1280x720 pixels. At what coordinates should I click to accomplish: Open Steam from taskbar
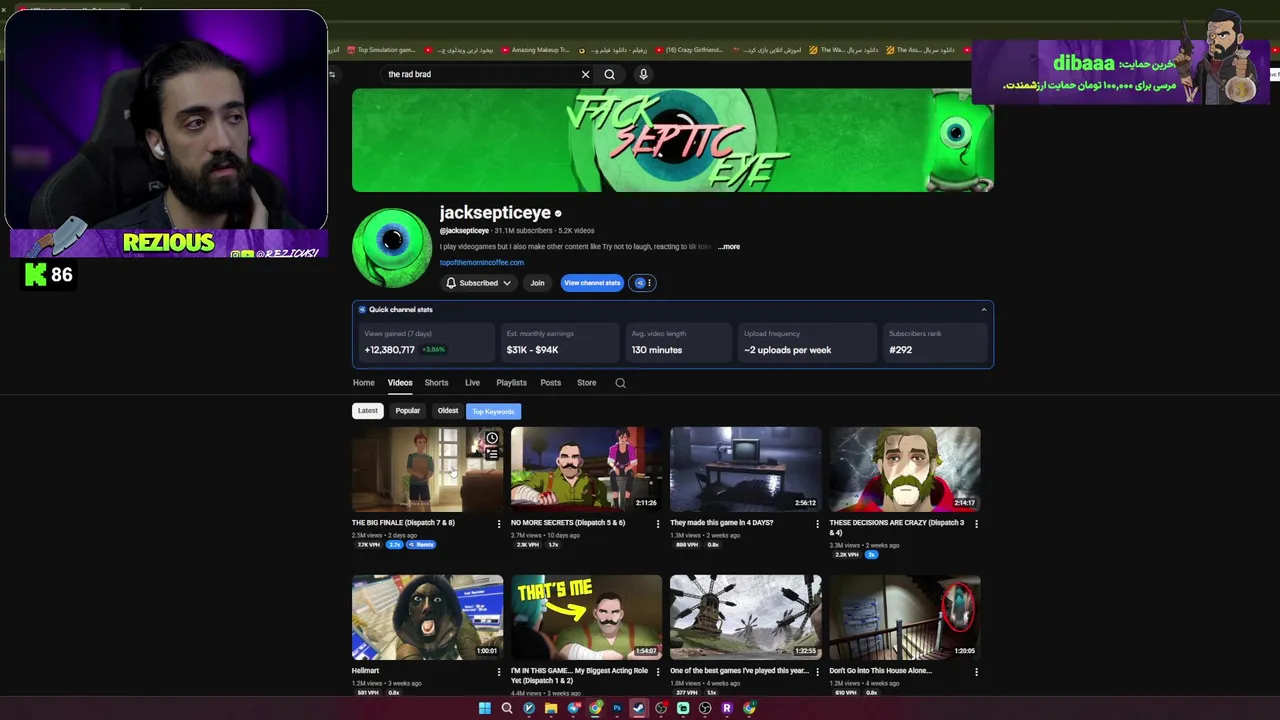[639, 708]
